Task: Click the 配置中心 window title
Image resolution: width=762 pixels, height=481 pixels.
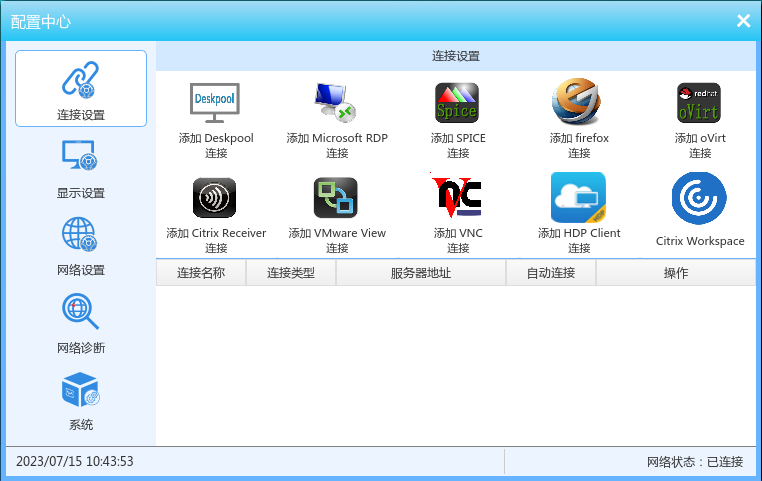Action: pyautogui.click(x=41, y=22)
